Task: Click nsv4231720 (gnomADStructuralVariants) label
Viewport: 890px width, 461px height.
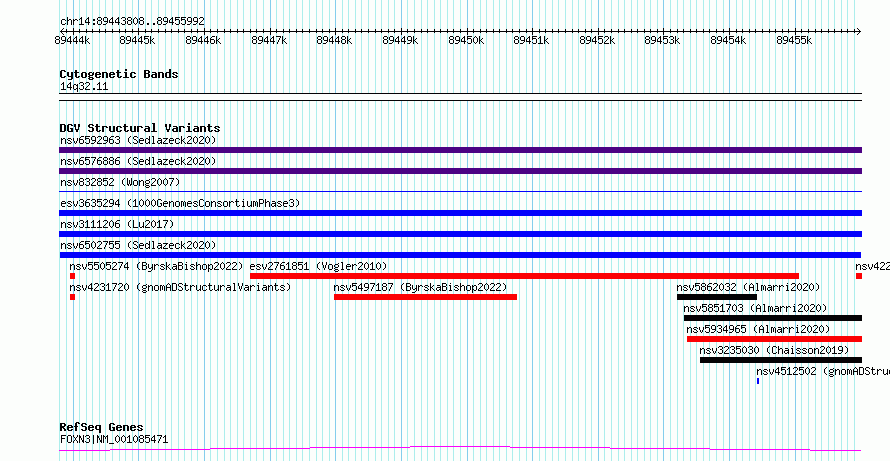Action: 180,287
